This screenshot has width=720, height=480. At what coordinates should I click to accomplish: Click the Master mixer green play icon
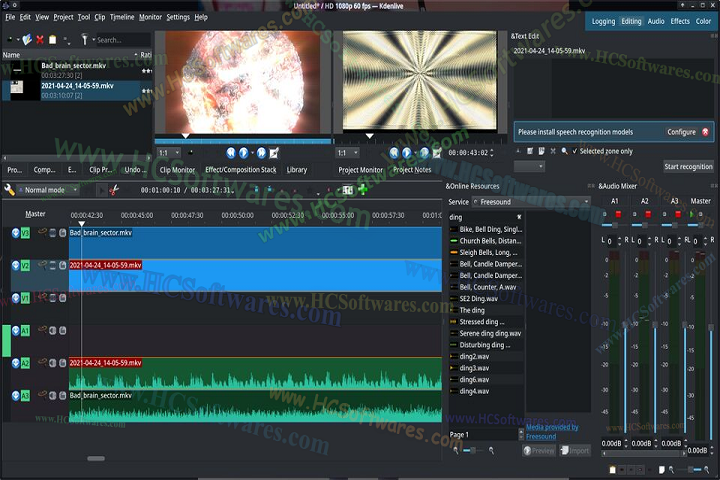(x=692, y=214)
